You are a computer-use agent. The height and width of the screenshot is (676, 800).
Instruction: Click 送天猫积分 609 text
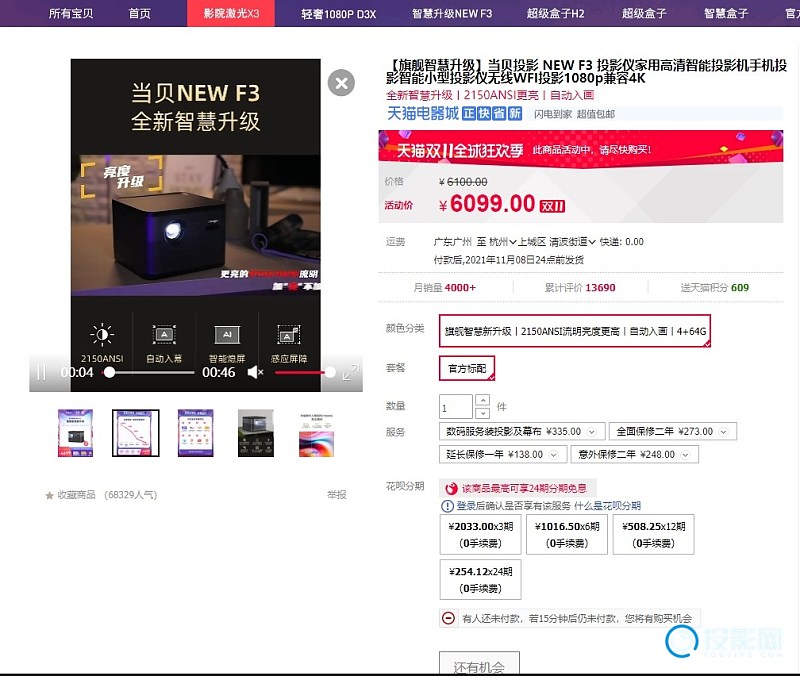point(714,288)
